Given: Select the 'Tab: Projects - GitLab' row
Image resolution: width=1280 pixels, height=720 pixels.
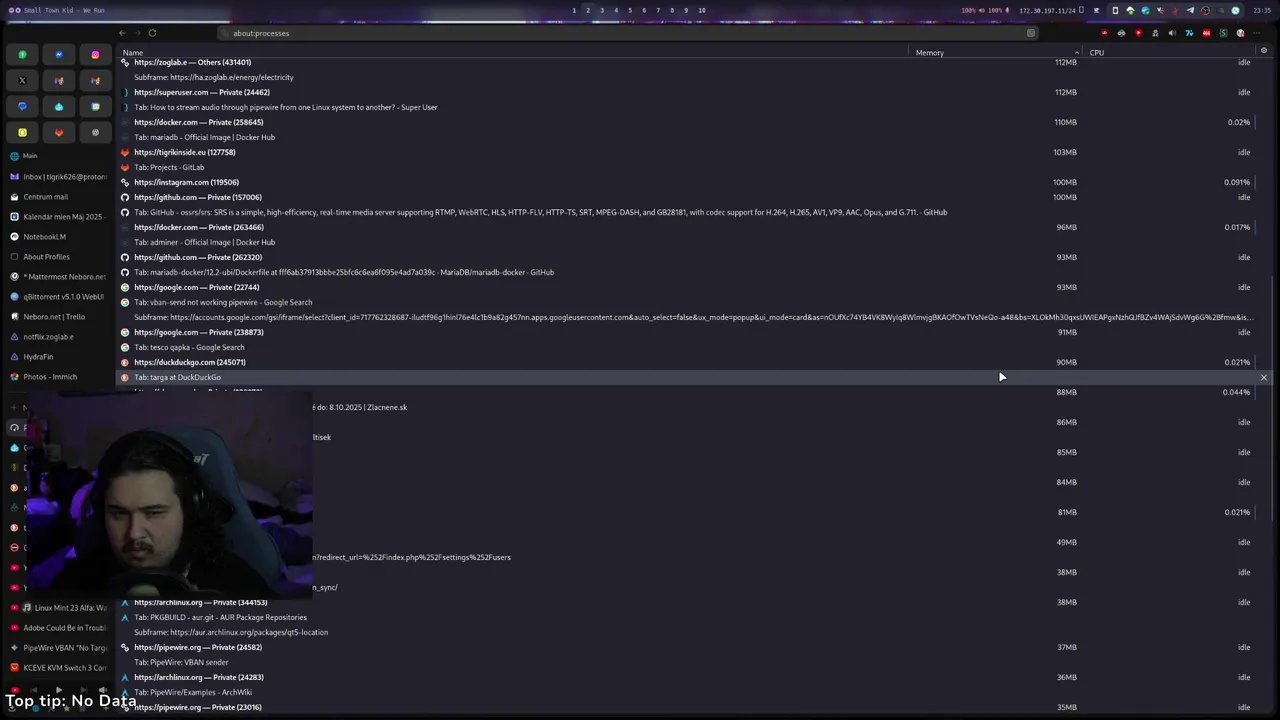Looking at the screenshot, I should [693, 167].
